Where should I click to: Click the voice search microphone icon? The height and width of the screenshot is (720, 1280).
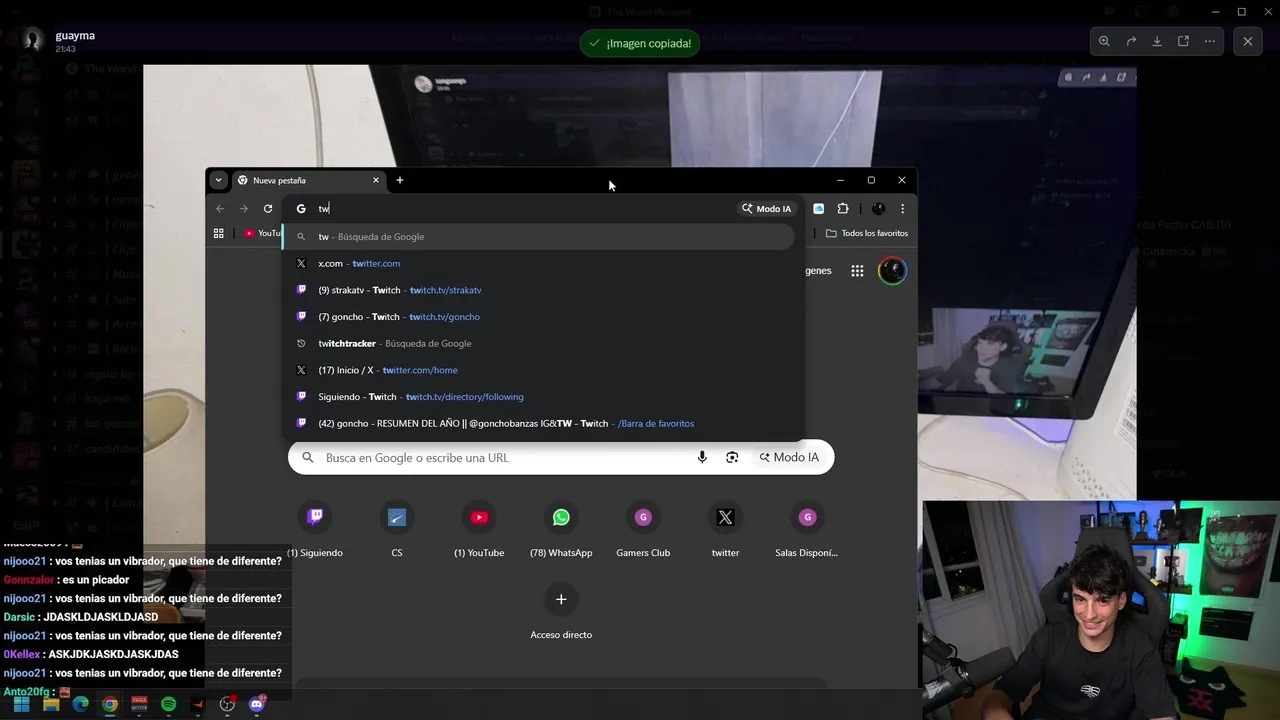click(x=702, y=457)
